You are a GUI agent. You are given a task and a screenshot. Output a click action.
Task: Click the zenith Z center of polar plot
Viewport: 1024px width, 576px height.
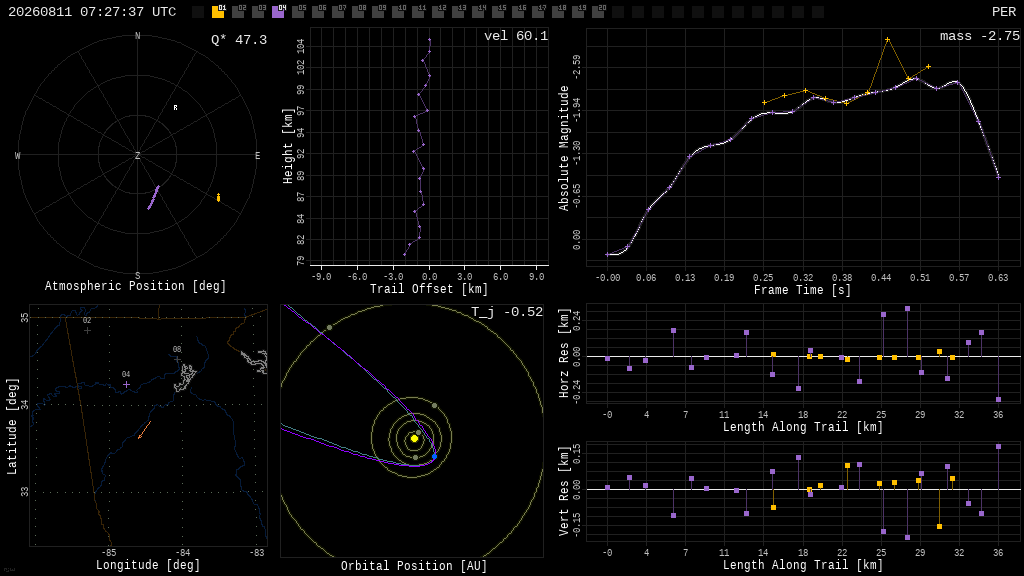coord(137,155)
